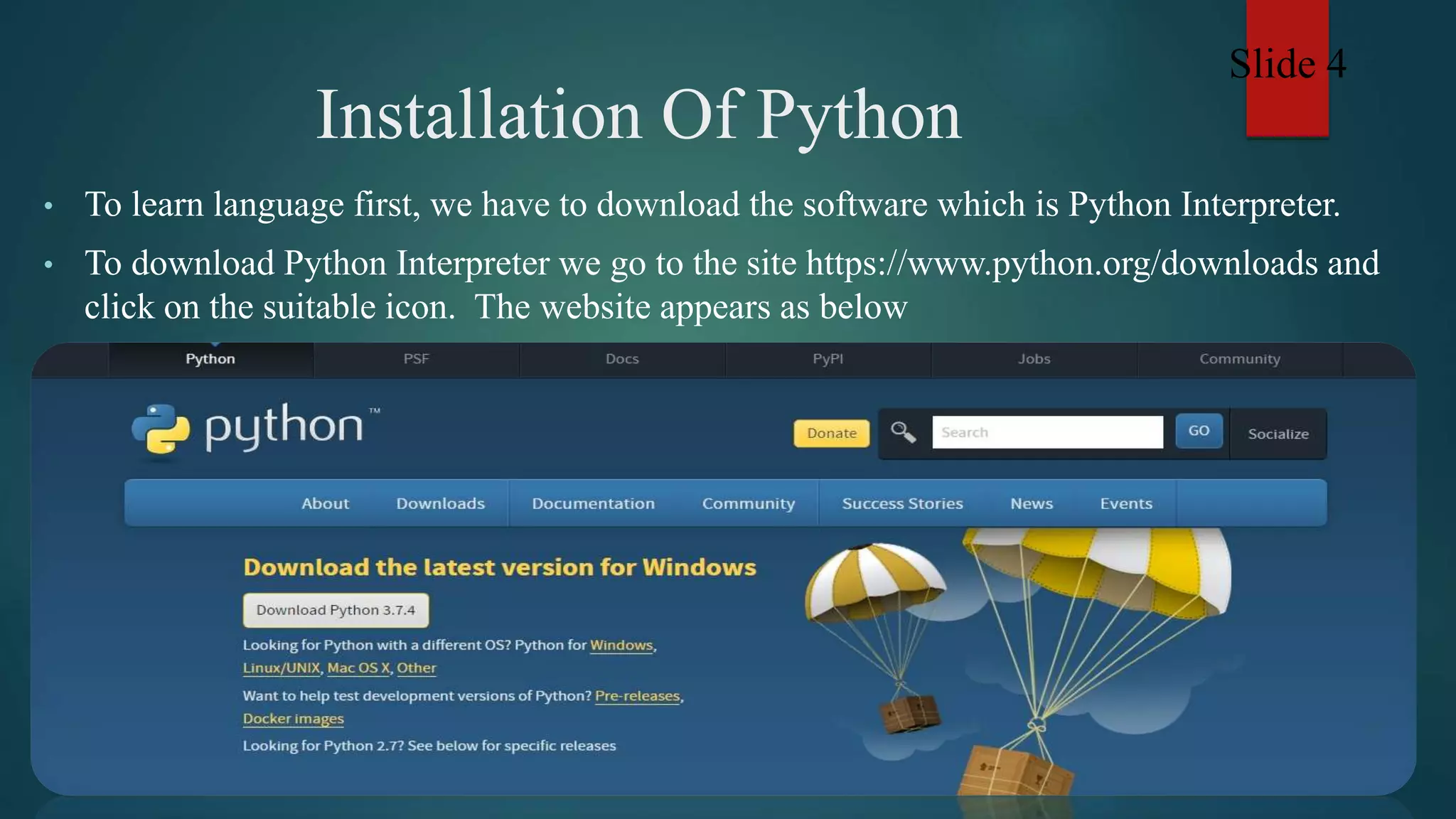Click the magnifying glass search icon

point(903,432)
